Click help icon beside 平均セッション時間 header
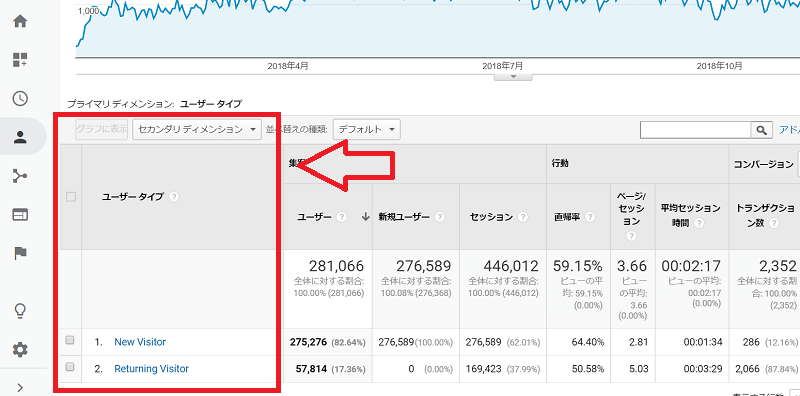800x396 pixels. point(699,223)
